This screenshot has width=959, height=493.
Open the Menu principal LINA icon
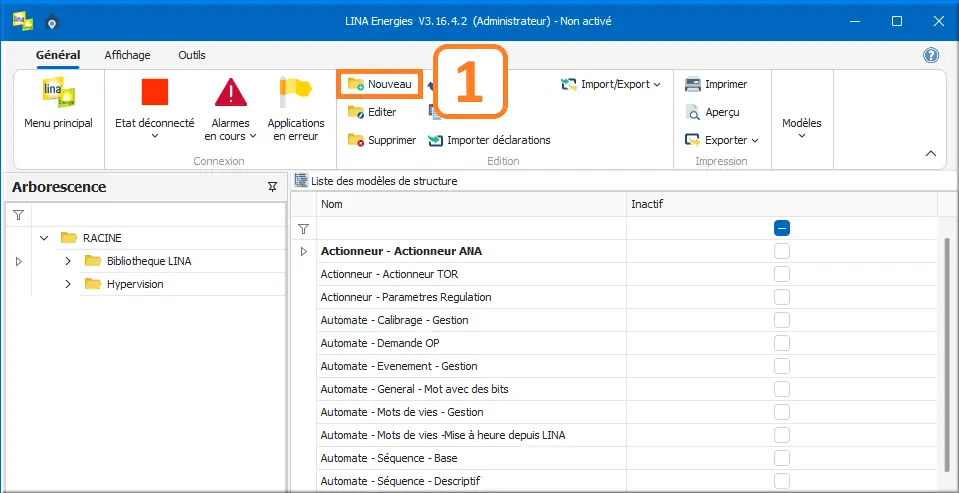click(x=58, y=92)
